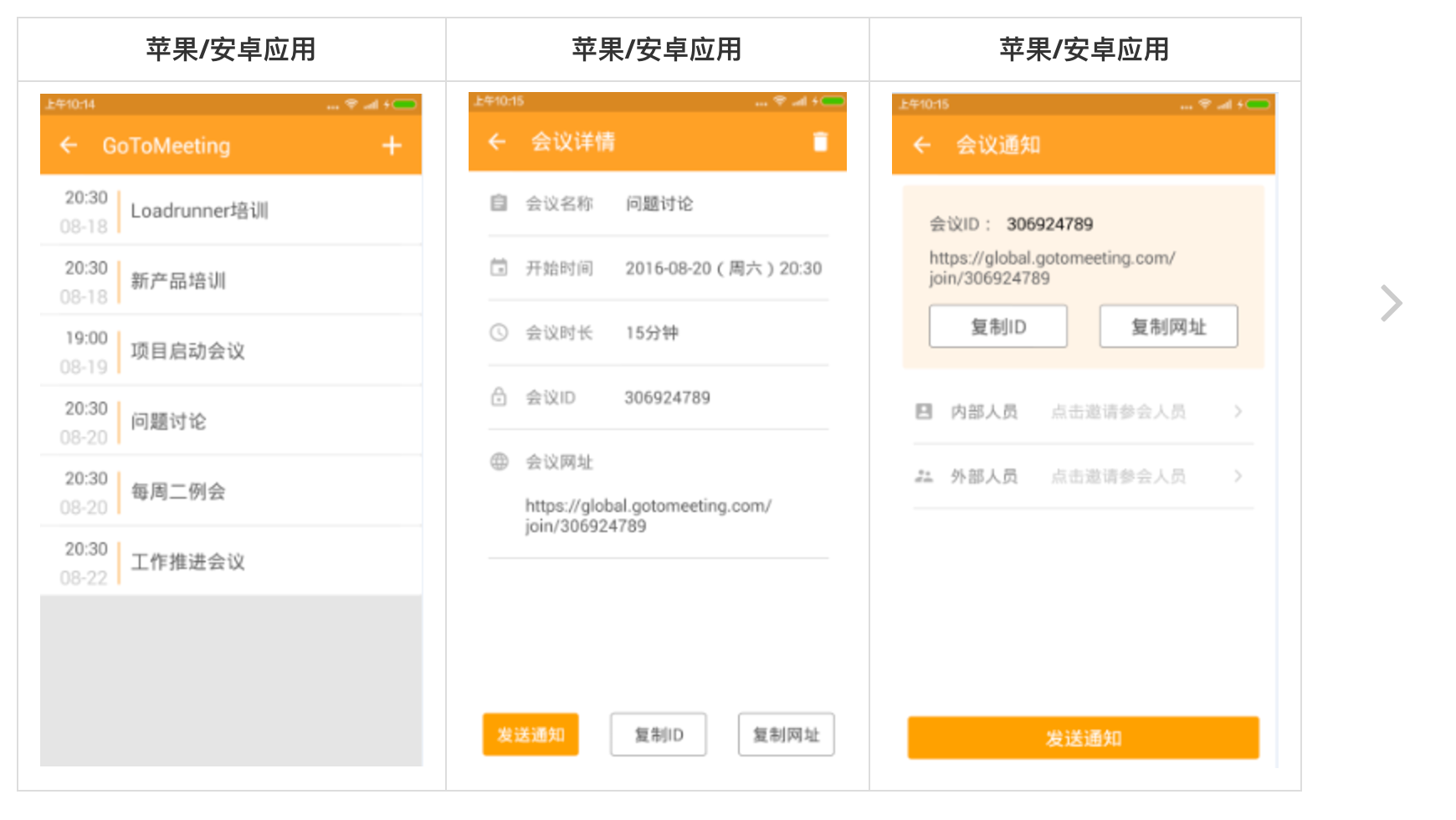Click the small orange 发送通知 button

point(531,735)
